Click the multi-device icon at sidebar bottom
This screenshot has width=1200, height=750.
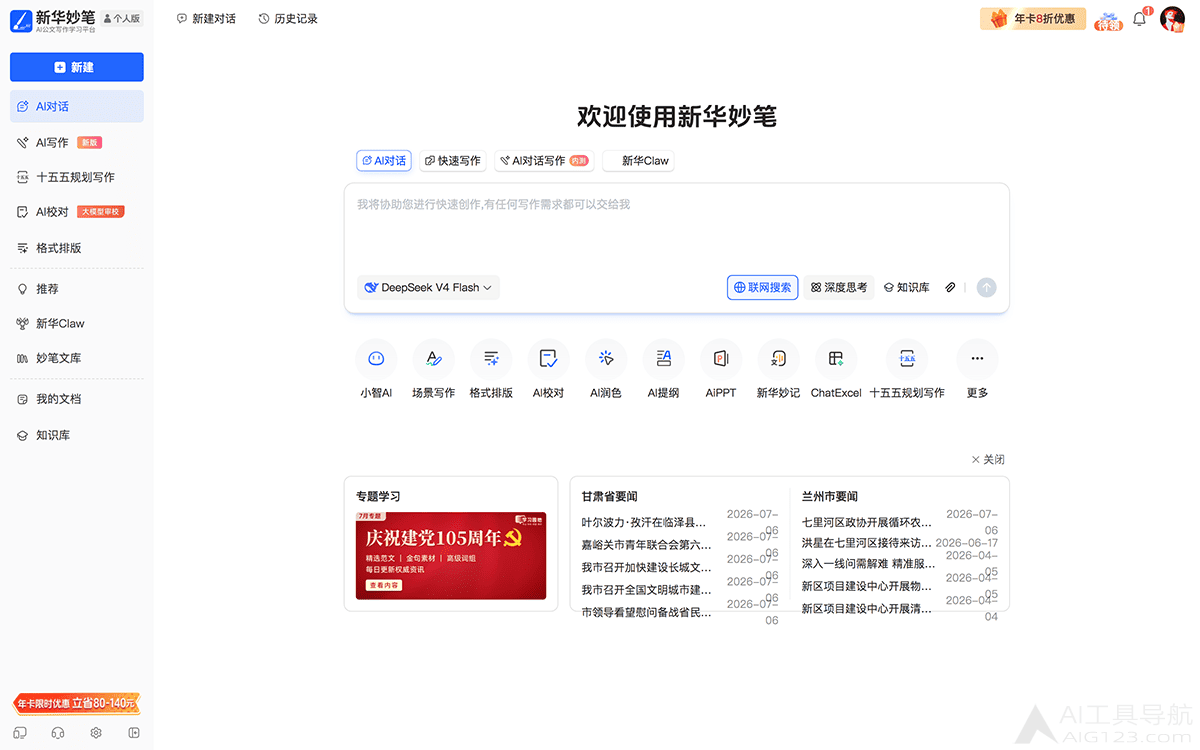point(20,733)
